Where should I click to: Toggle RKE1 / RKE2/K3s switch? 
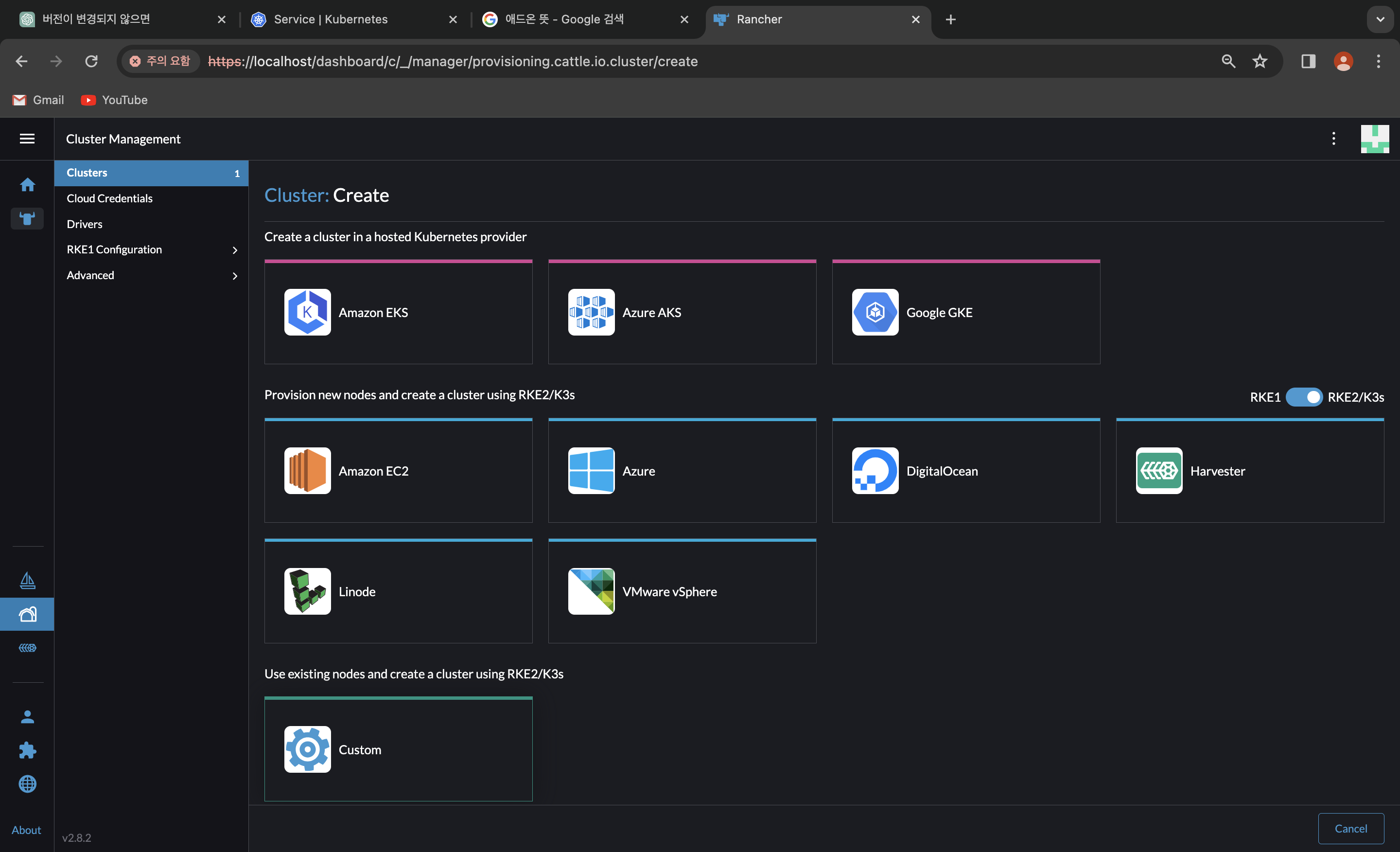(1304, 397)
